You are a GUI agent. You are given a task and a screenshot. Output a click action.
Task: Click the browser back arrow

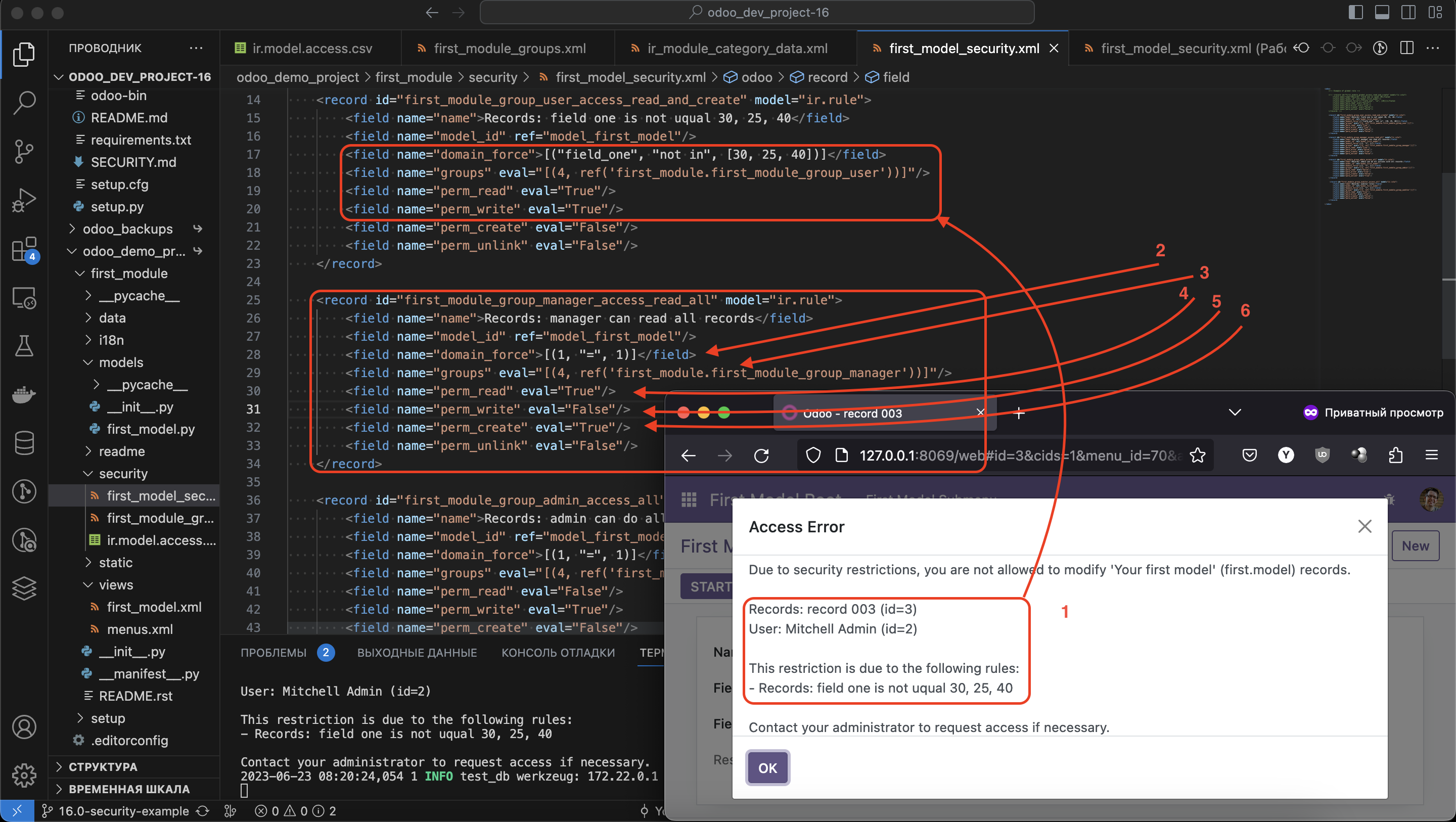coord(688,455)
